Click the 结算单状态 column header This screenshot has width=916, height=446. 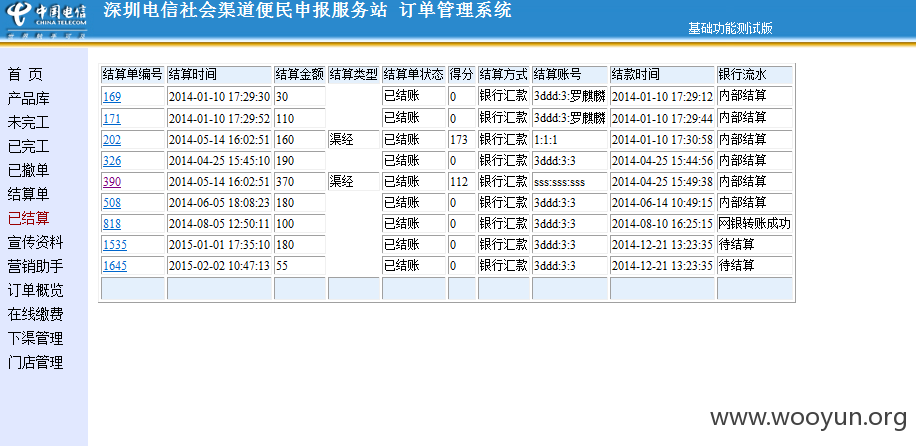[414, 74]
